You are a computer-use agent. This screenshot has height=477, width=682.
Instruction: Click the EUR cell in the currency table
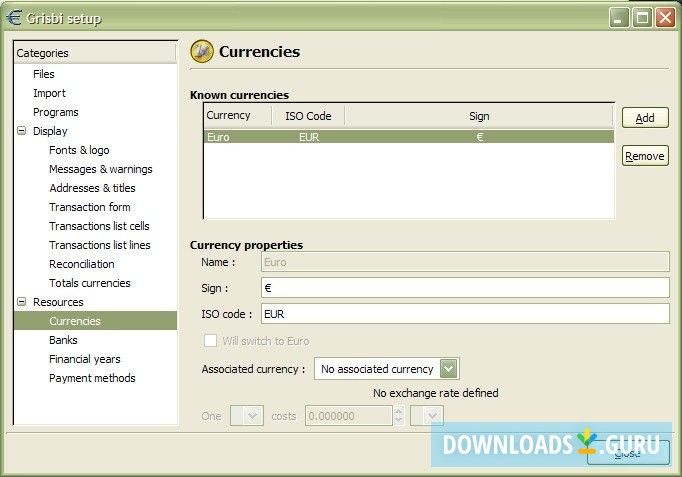coord(309,137)
